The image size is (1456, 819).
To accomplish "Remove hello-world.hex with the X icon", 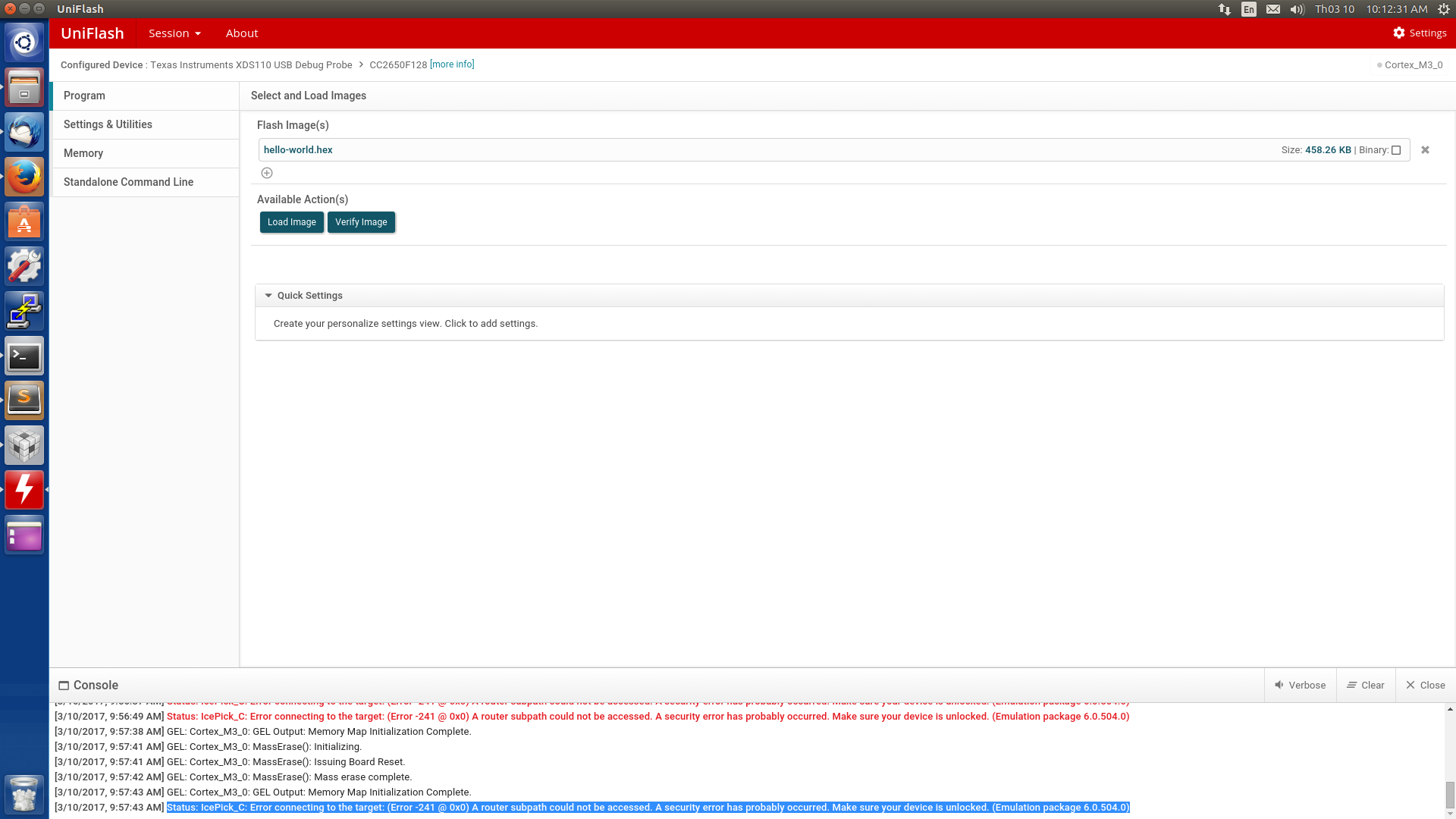I will (1425, 150).
